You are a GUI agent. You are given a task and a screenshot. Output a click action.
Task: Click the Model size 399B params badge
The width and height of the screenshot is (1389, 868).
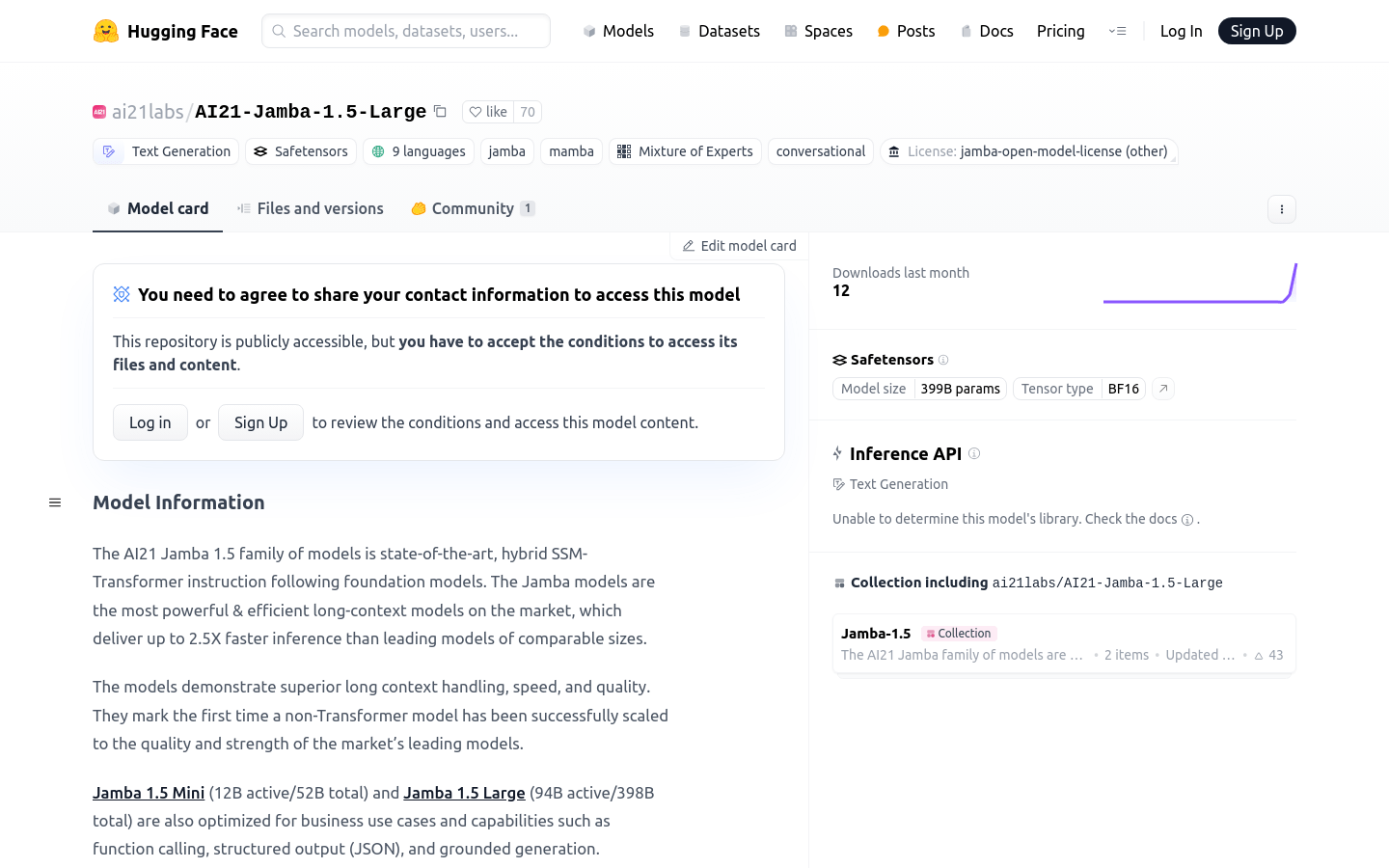[x=919, y=389]
